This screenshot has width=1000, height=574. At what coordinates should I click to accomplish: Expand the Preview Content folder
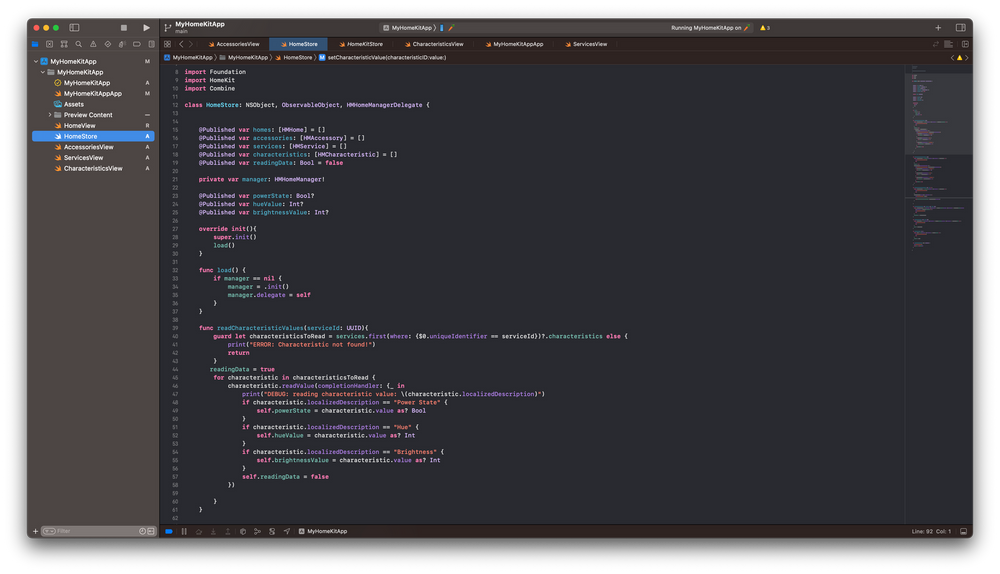point(49,115)
